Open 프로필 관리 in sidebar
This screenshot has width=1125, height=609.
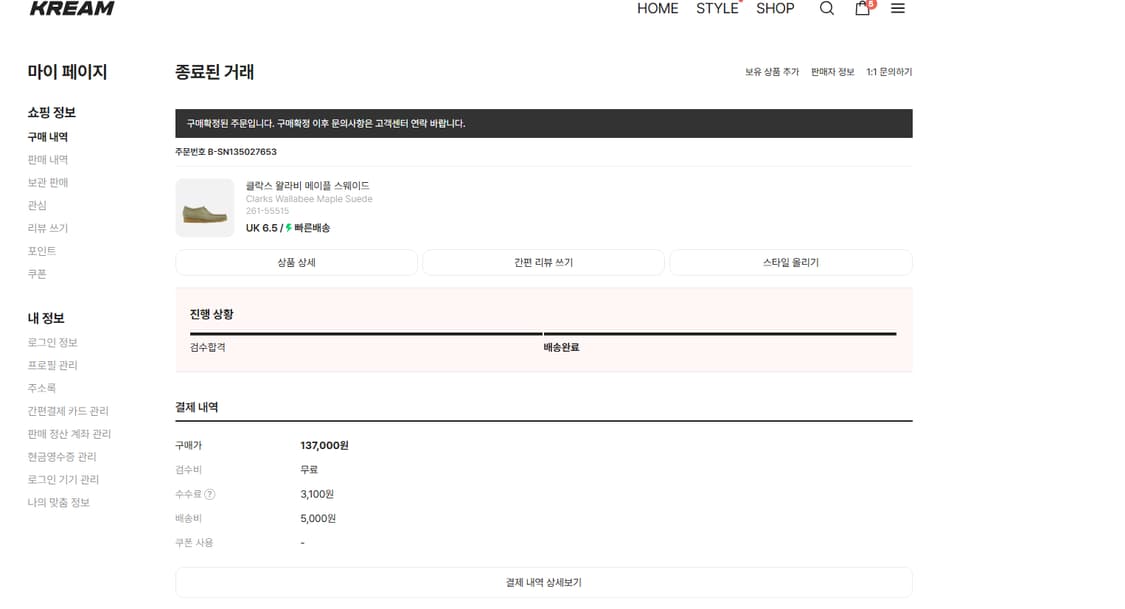coord(52,366)
